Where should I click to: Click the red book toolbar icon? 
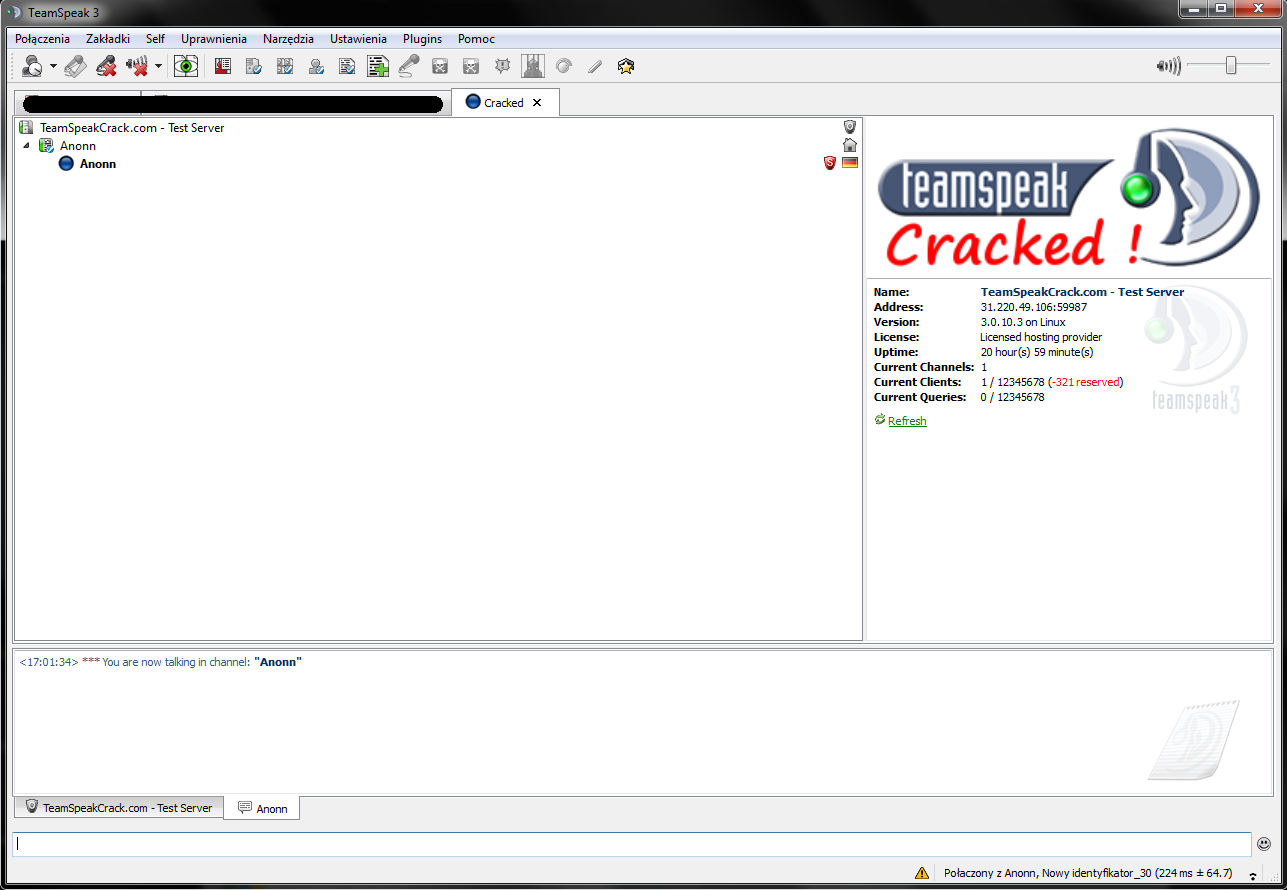(223, 66)
